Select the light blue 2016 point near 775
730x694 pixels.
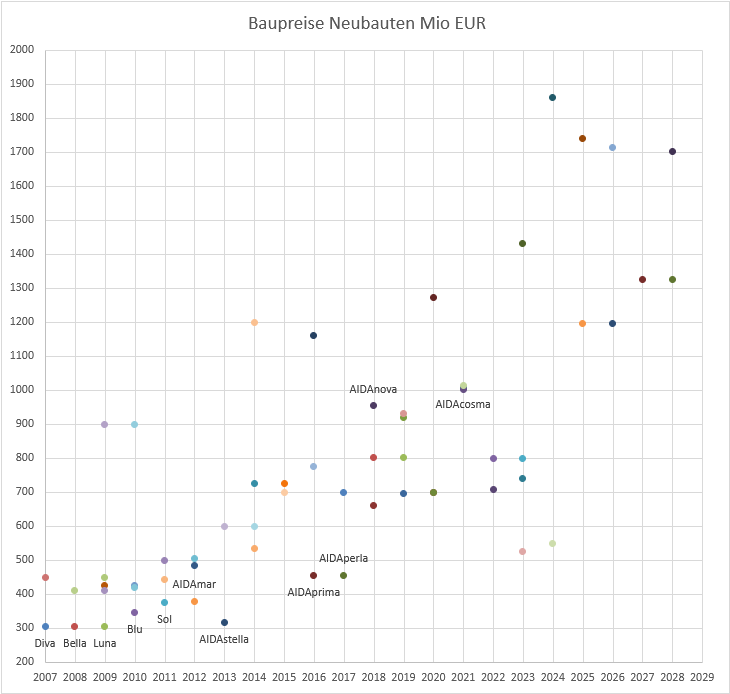[x=313, y=466]
